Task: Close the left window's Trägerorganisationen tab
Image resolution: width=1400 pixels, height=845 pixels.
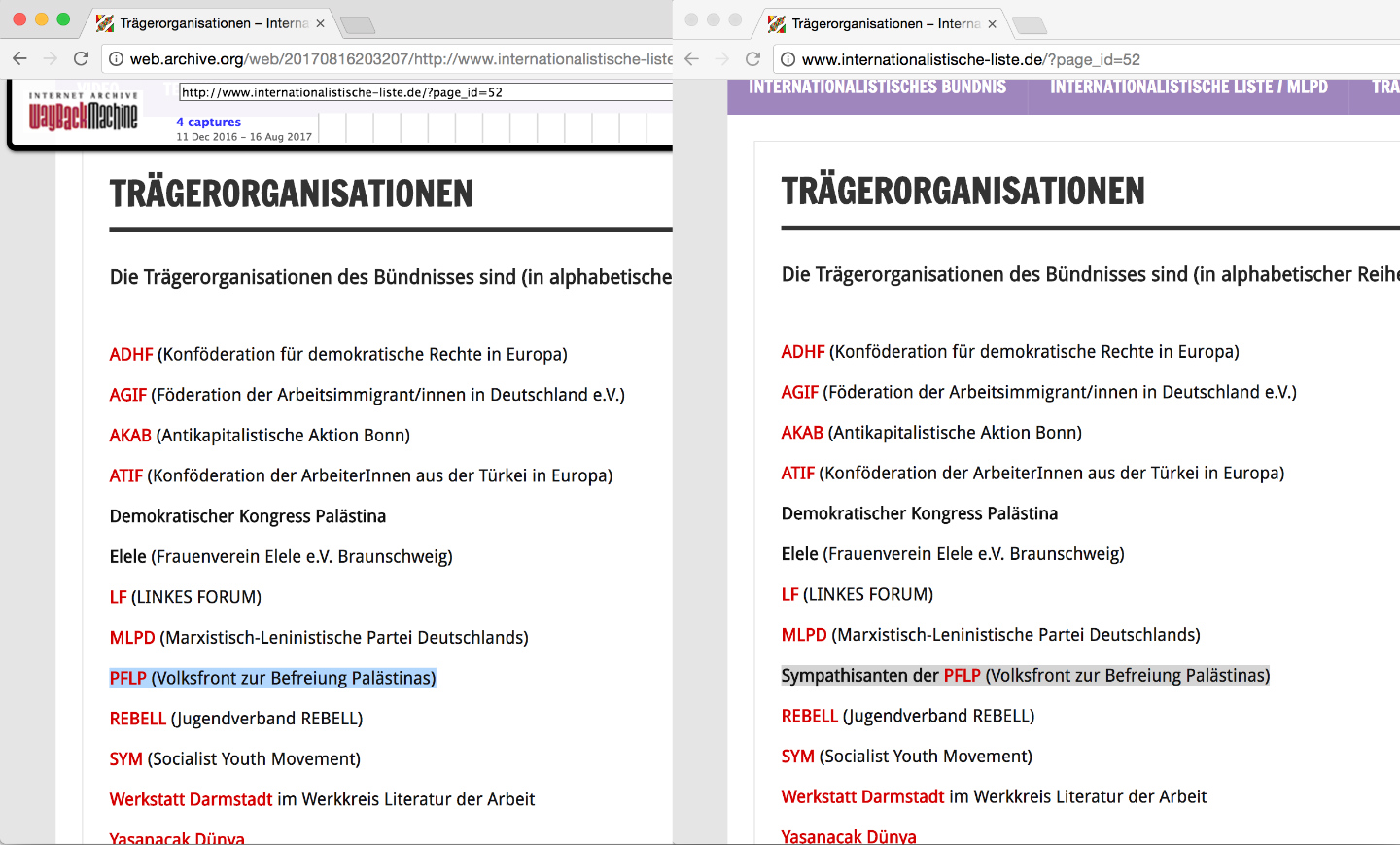Action: (x=320, y=23)
